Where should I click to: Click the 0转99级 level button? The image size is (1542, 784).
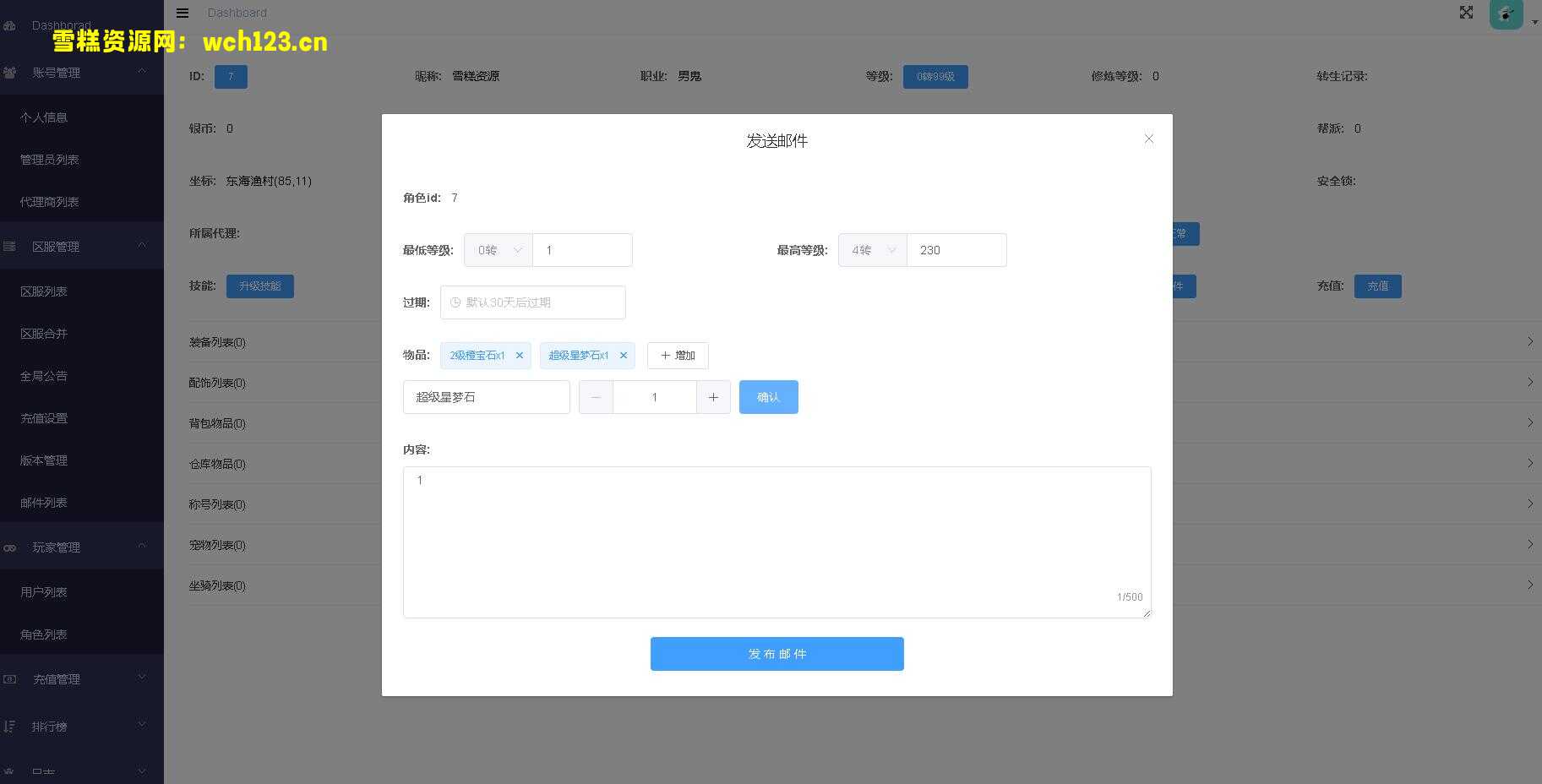click(x=935, y=77)
